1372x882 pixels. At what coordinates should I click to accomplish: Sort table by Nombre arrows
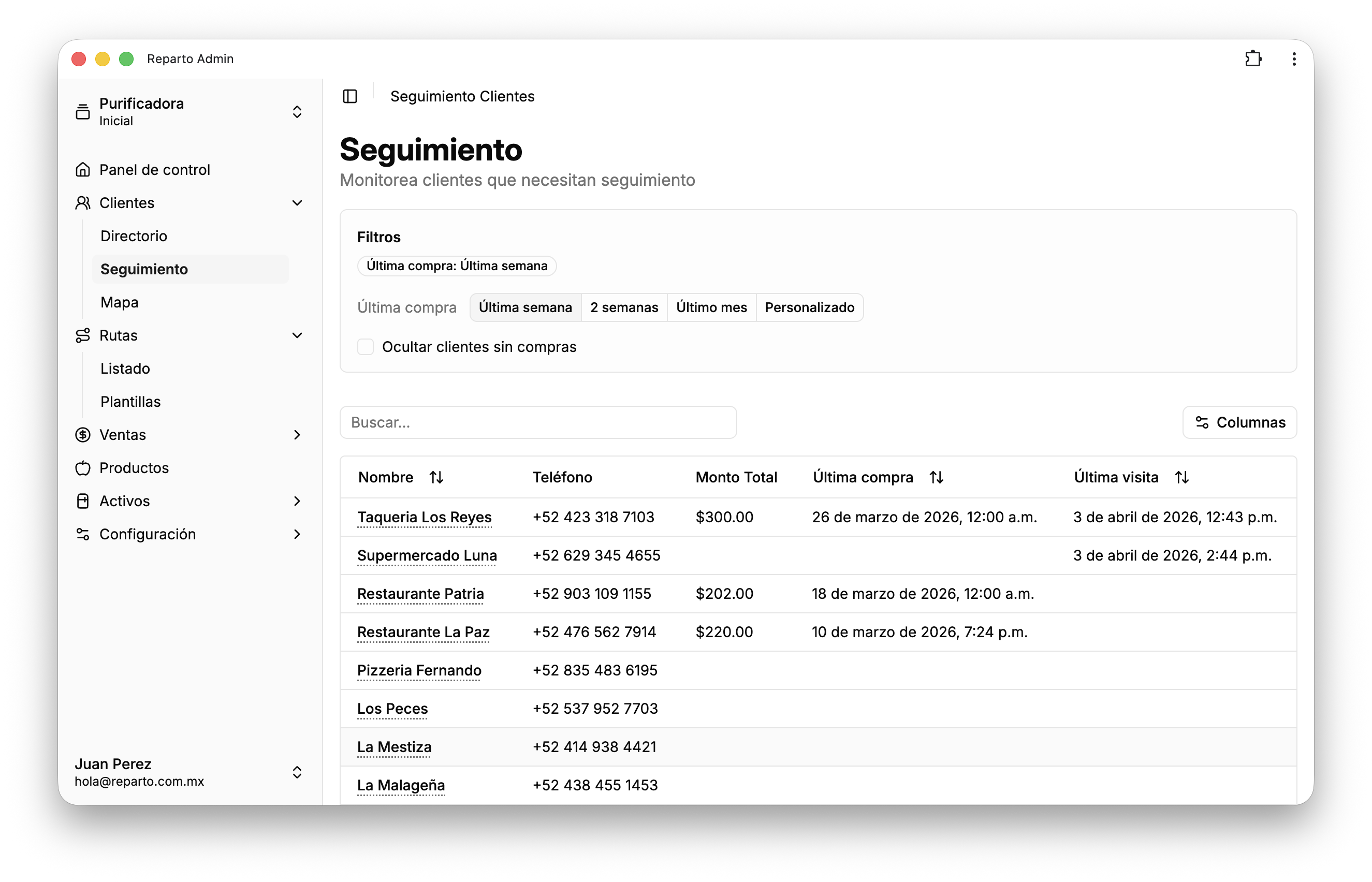(x=436, y=477)
